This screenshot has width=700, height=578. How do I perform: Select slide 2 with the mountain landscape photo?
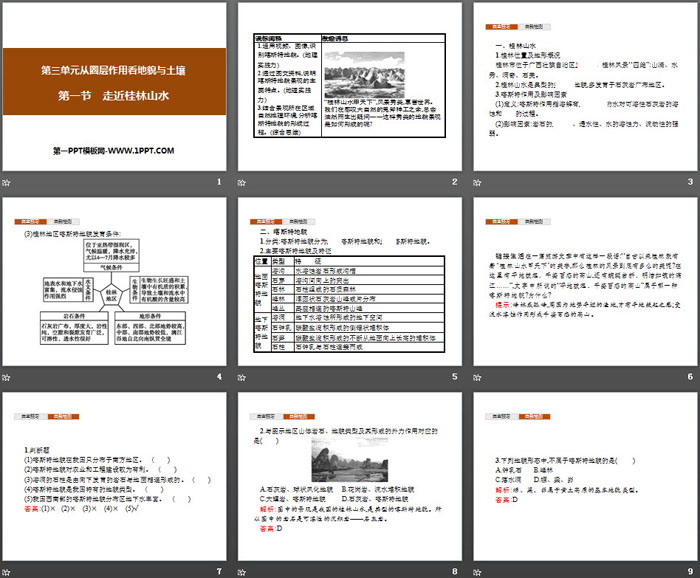(349, 88)
